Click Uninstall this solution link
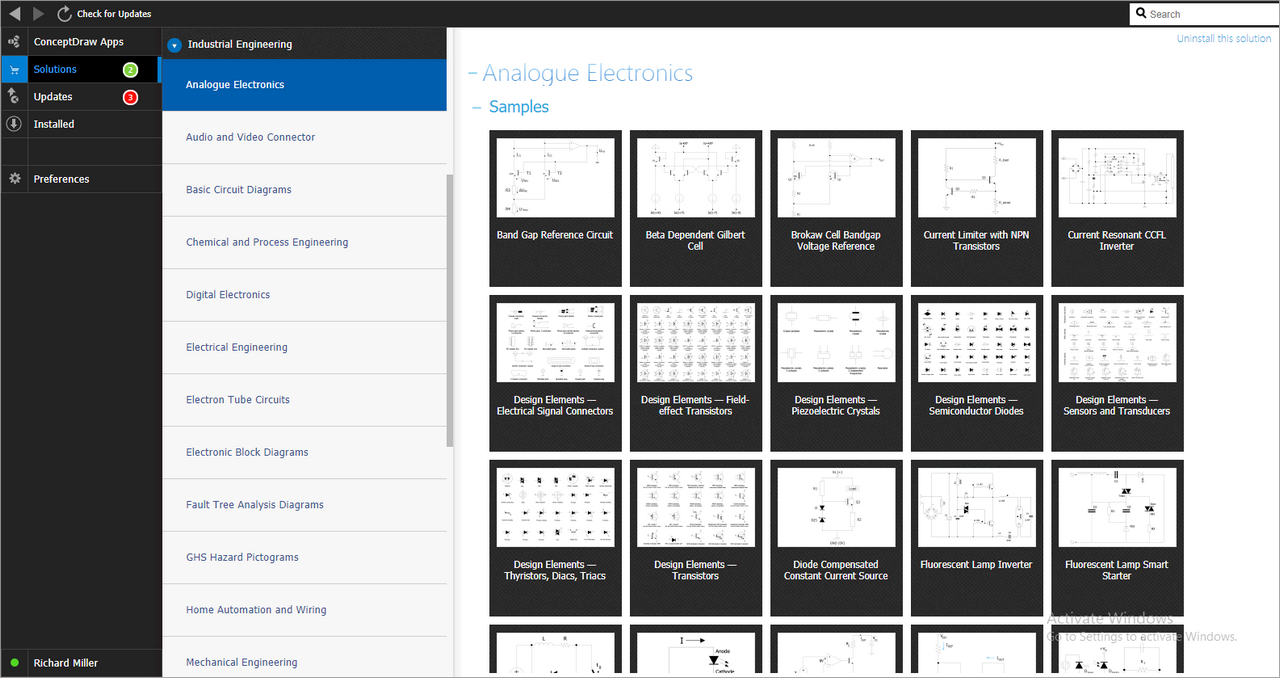Image resolution: width=1280 pixels, height=678 pixels. click(1224, 38)
